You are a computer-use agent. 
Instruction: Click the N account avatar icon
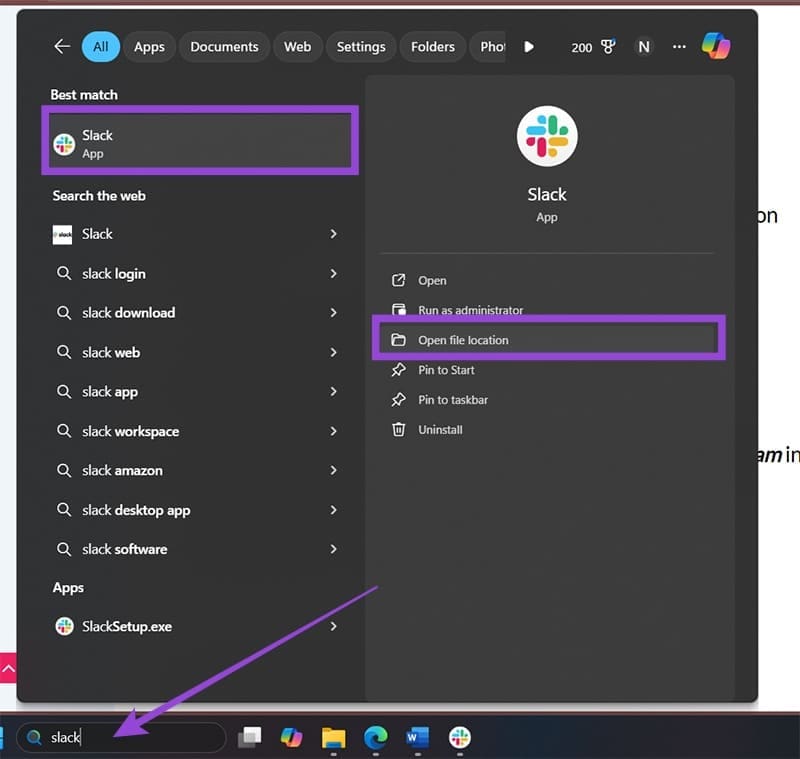click(644, 46)
